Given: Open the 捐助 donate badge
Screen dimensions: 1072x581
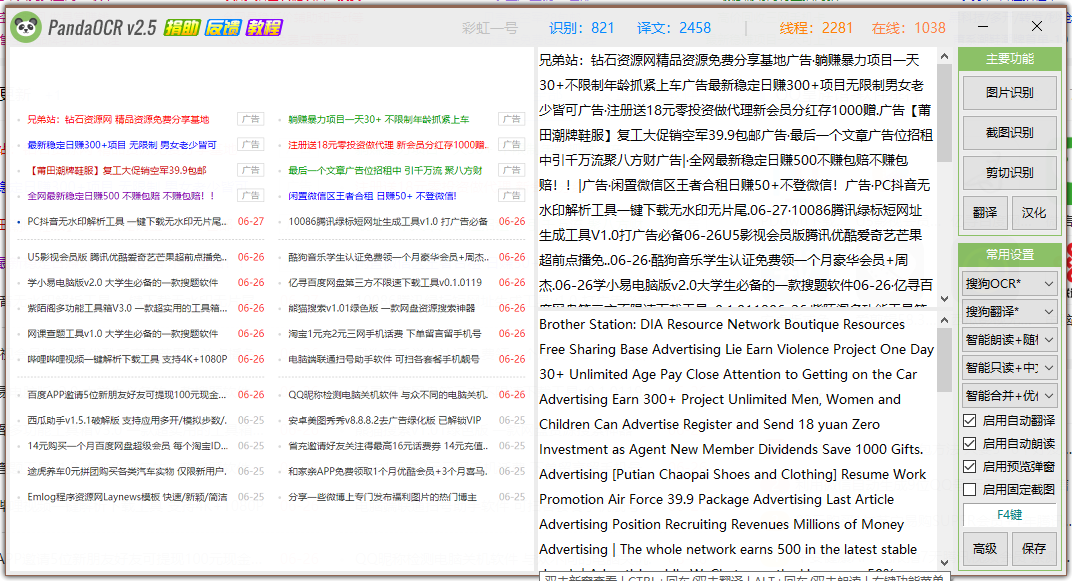Looking at the screenshot, I should pos(182,28).
